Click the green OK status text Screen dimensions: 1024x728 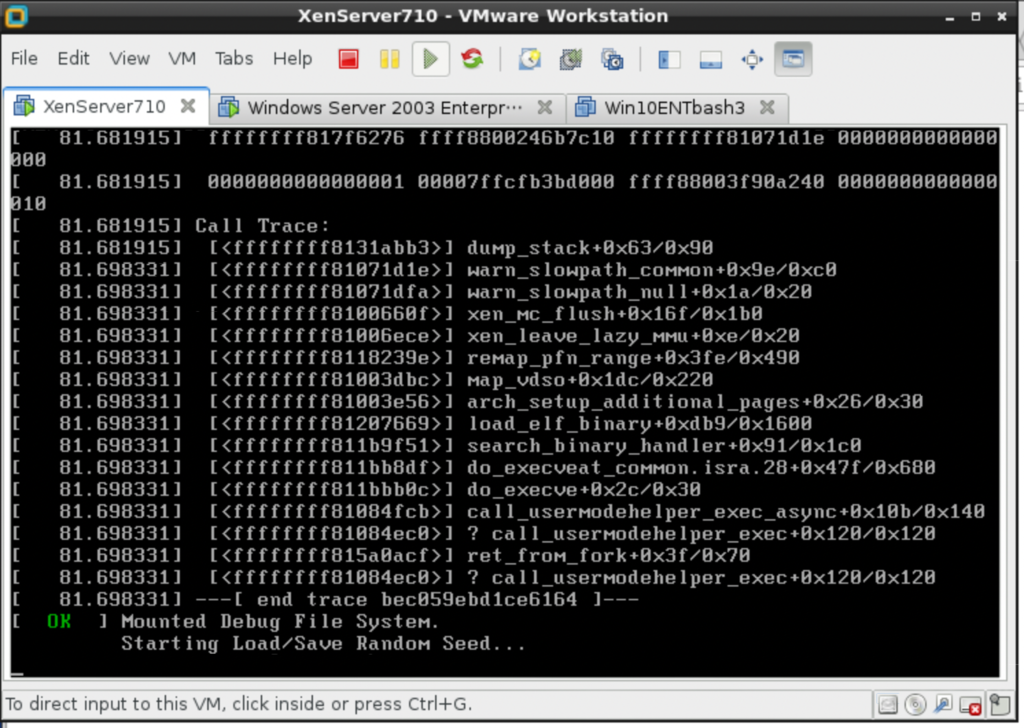point(59,622)
